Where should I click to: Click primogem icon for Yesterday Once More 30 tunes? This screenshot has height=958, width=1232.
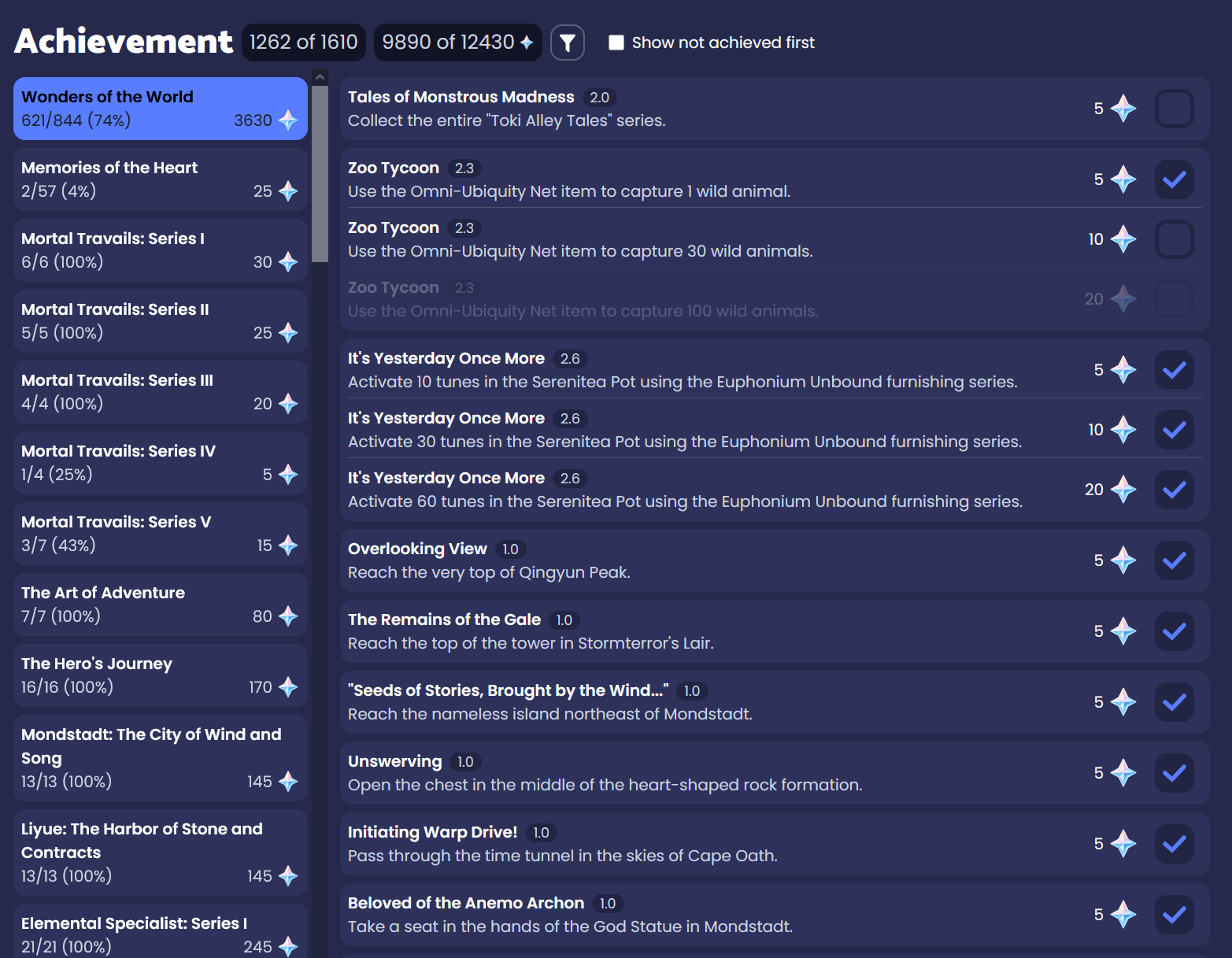point(1123,430)
